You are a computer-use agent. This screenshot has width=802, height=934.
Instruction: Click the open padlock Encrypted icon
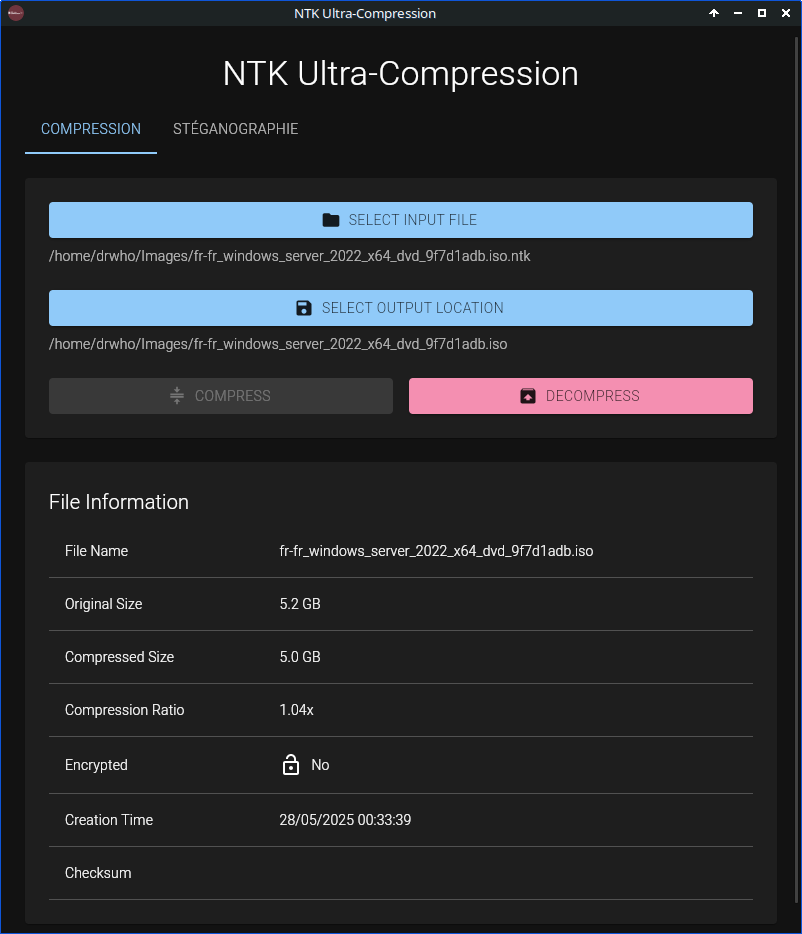291,765
